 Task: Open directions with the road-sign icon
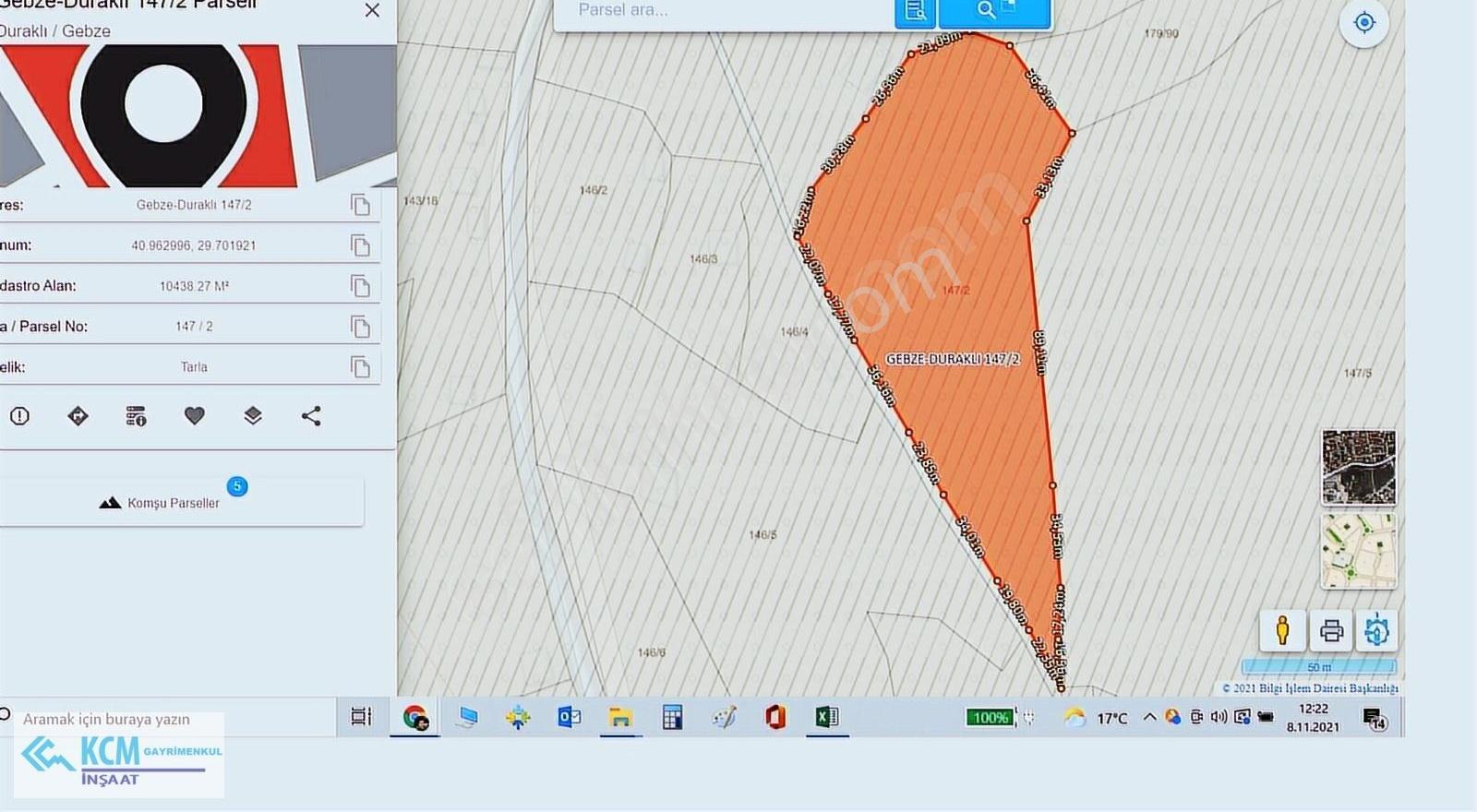click(x=78, y=416)
